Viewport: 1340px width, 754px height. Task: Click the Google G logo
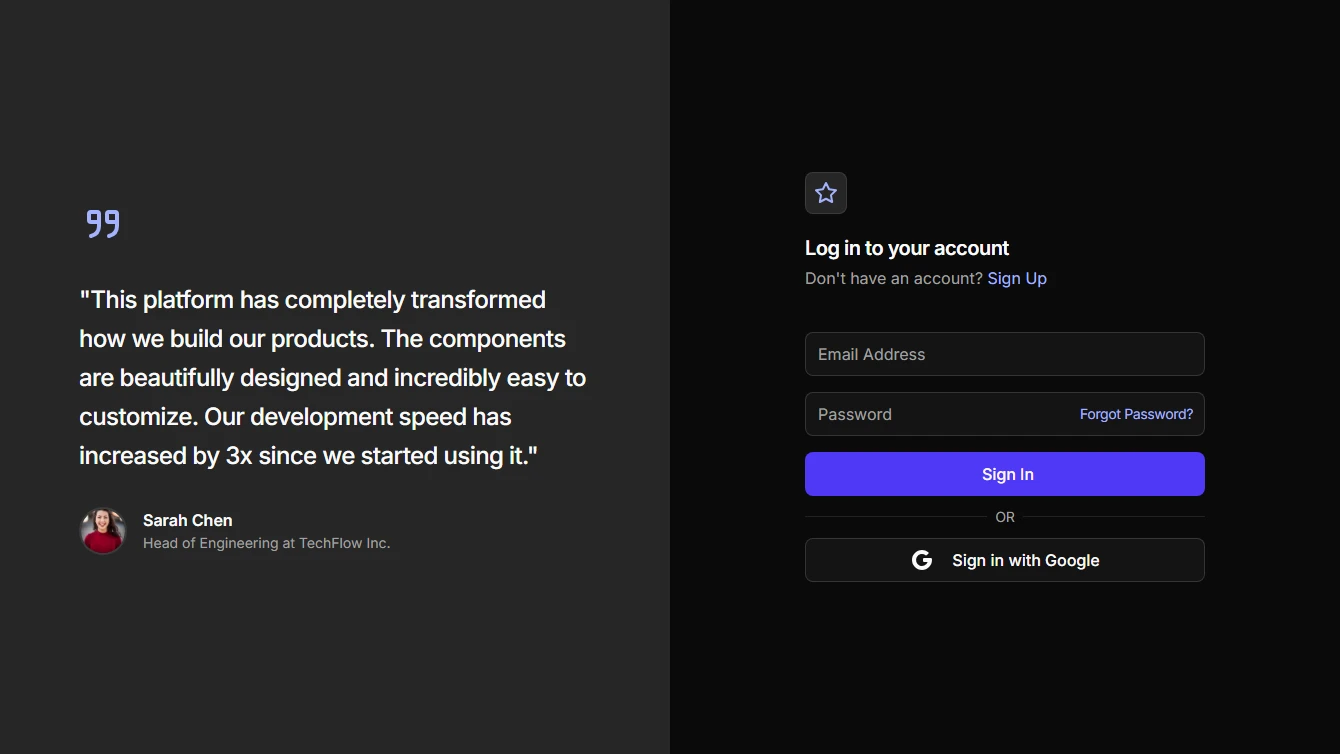coord(921,560)
